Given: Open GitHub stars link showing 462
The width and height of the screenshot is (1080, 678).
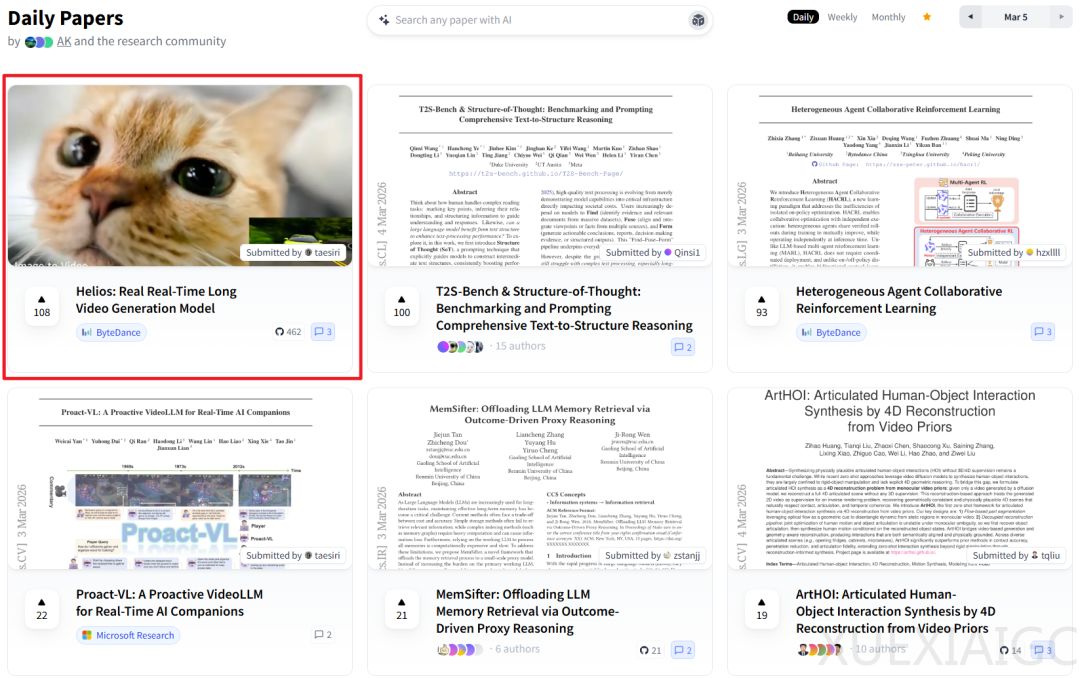Looking at the screenshot, I should (x=288, y=332).
